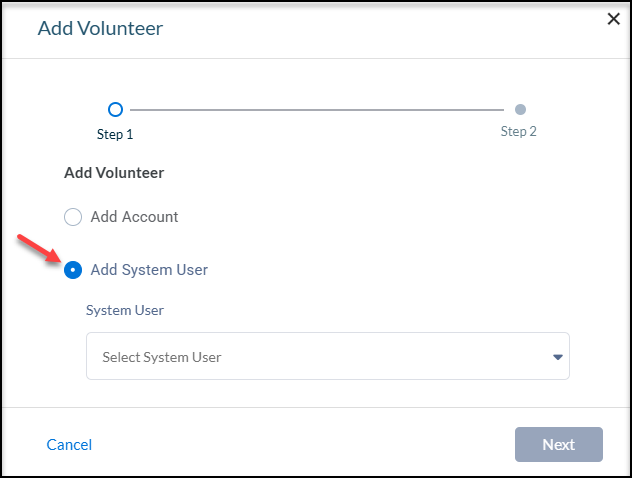This screenshot has width=632, height=478.
Task: Click the progress line between steps
Action: click(x=317, y=110)
